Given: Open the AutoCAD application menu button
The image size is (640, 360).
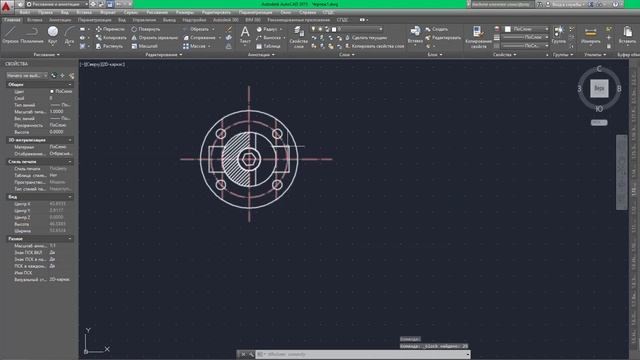Looking at the screenshot, I should (6, 6).
